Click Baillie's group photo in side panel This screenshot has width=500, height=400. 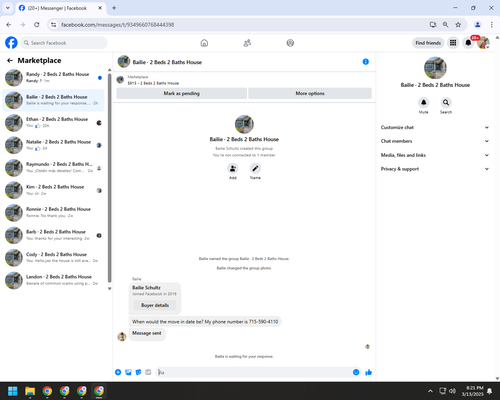435,68
